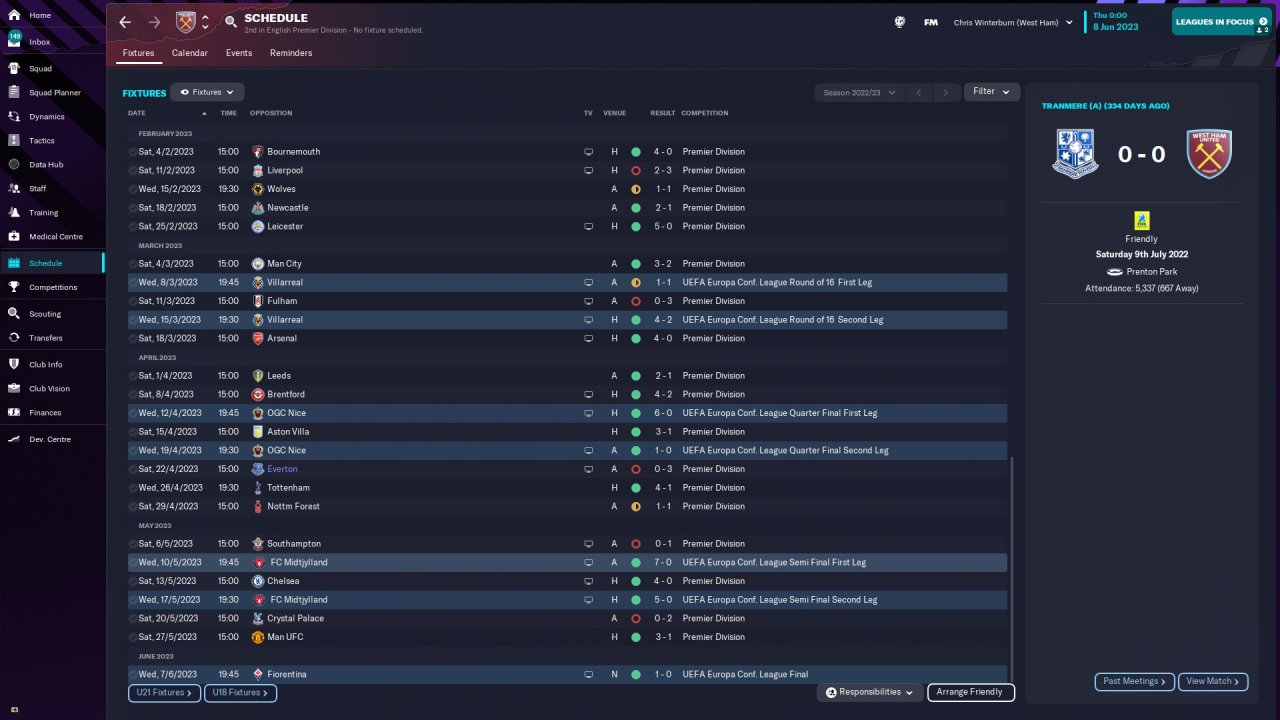Click the search magnifier icon
The height and width of the screenshot is (720, 1280).
[x=231, y=22]
